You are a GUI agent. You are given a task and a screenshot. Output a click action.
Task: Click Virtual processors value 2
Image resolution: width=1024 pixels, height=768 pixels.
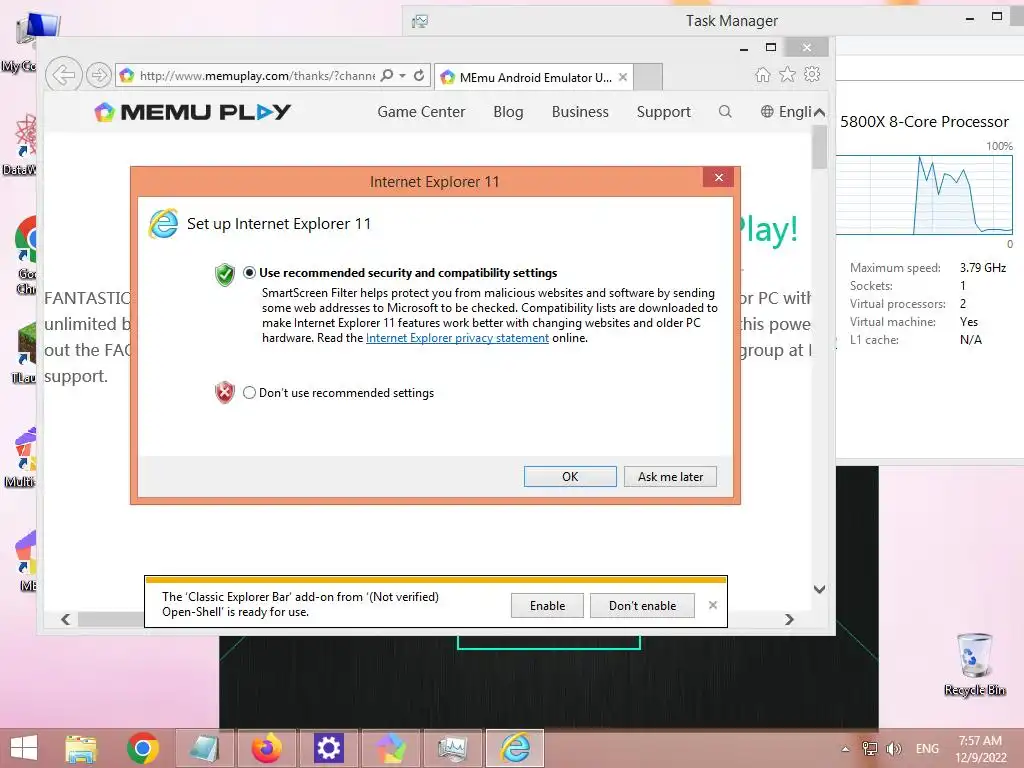[963, 304]
